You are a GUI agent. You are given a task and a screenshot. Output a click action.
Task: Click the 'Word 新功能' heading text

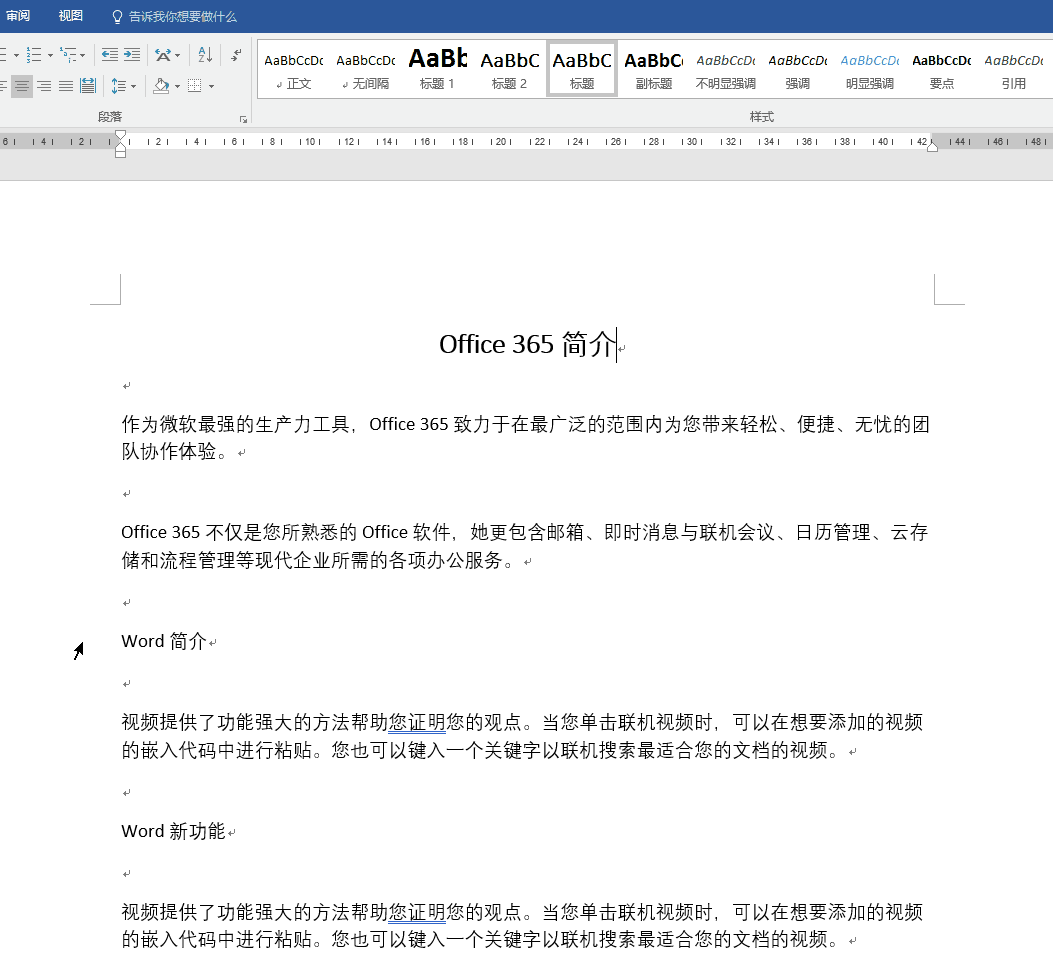click(173, 832)
